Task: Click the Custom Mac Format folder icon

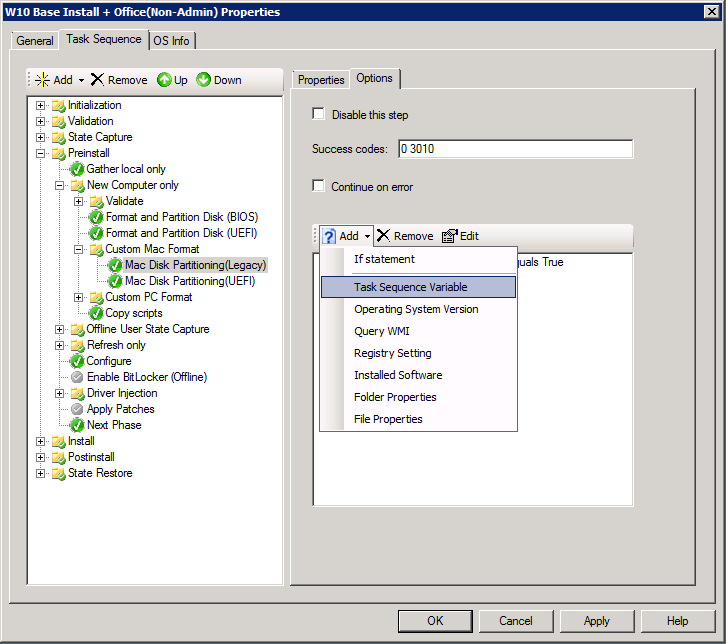Action: 96,250
